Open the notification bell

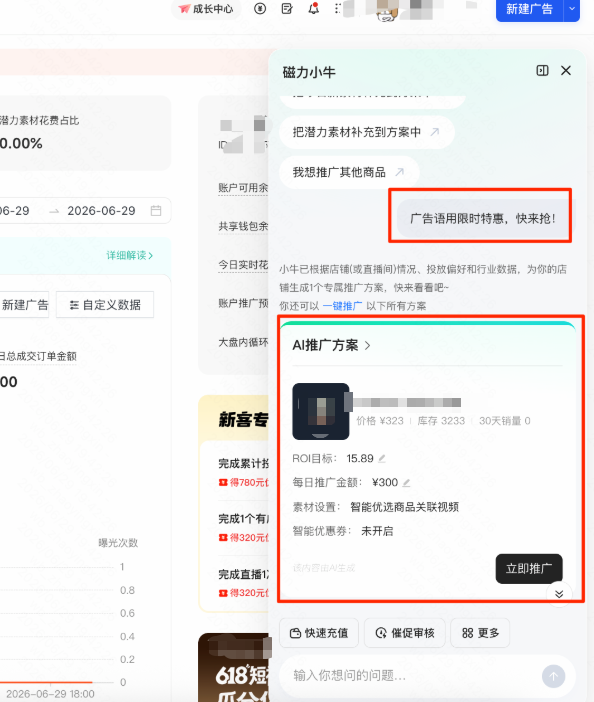(314, 9)
